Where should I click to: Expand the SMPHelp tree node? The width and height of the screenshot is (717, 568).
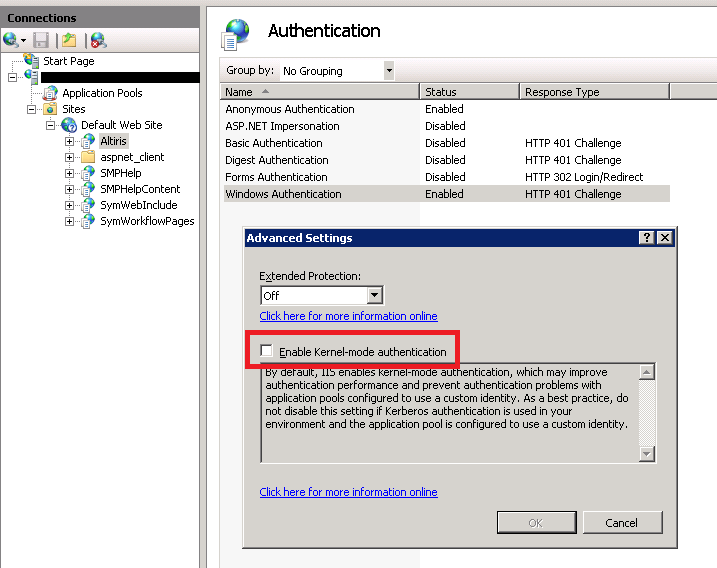[69, 173]
